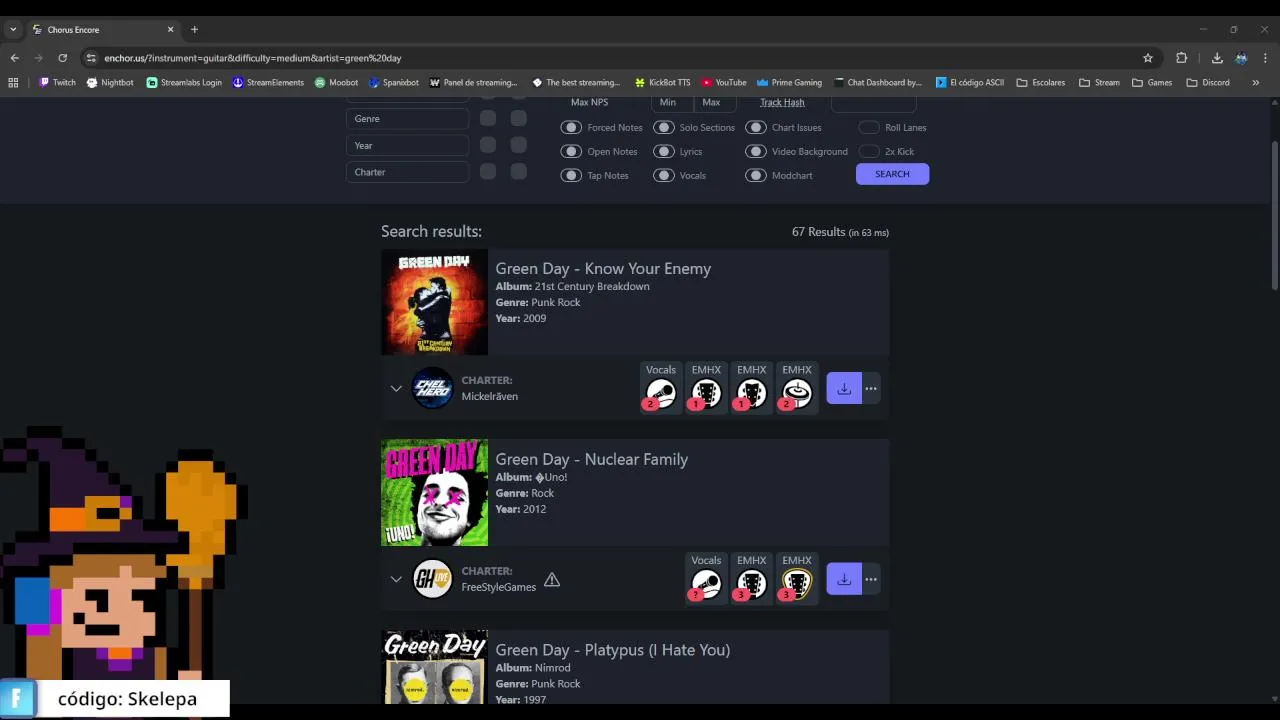Open the Twitch bookmark
1280x720 pixels.
(x=57, y=82)
